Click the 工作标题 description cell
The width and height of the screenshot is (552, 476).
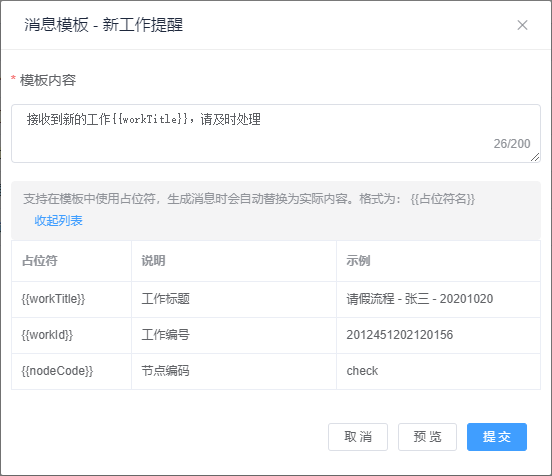tap(234, 299)
